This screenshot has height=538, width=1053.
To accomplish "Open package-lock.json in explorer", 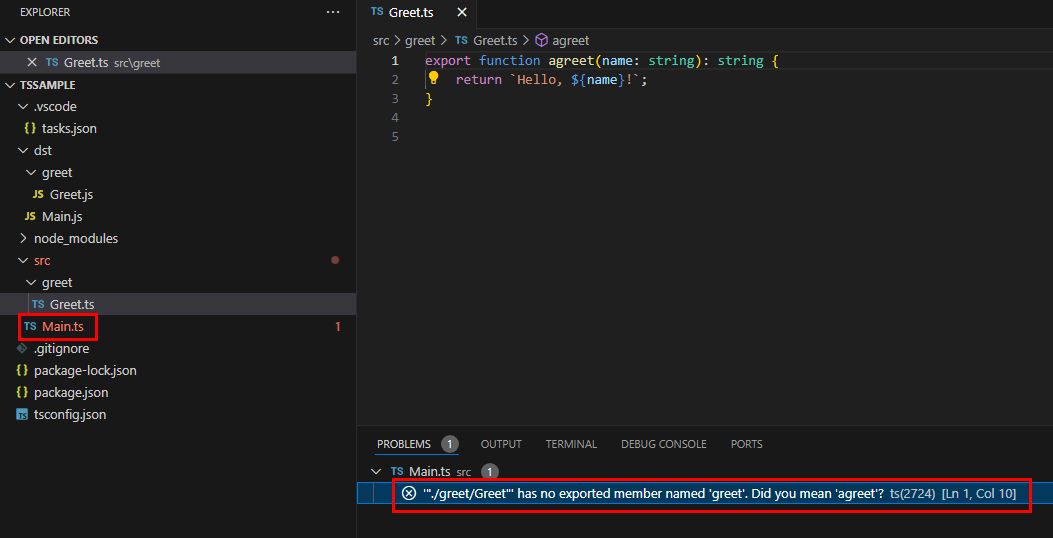I will (x=85, y=371).
